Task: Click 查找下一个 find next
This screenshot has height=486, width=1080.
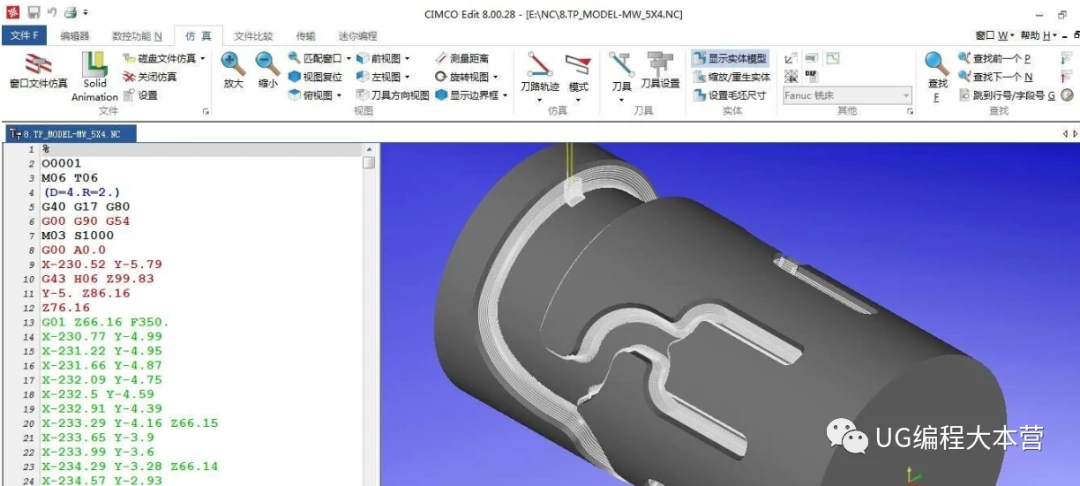Action: pyautogui.click(x=995, y=77)
